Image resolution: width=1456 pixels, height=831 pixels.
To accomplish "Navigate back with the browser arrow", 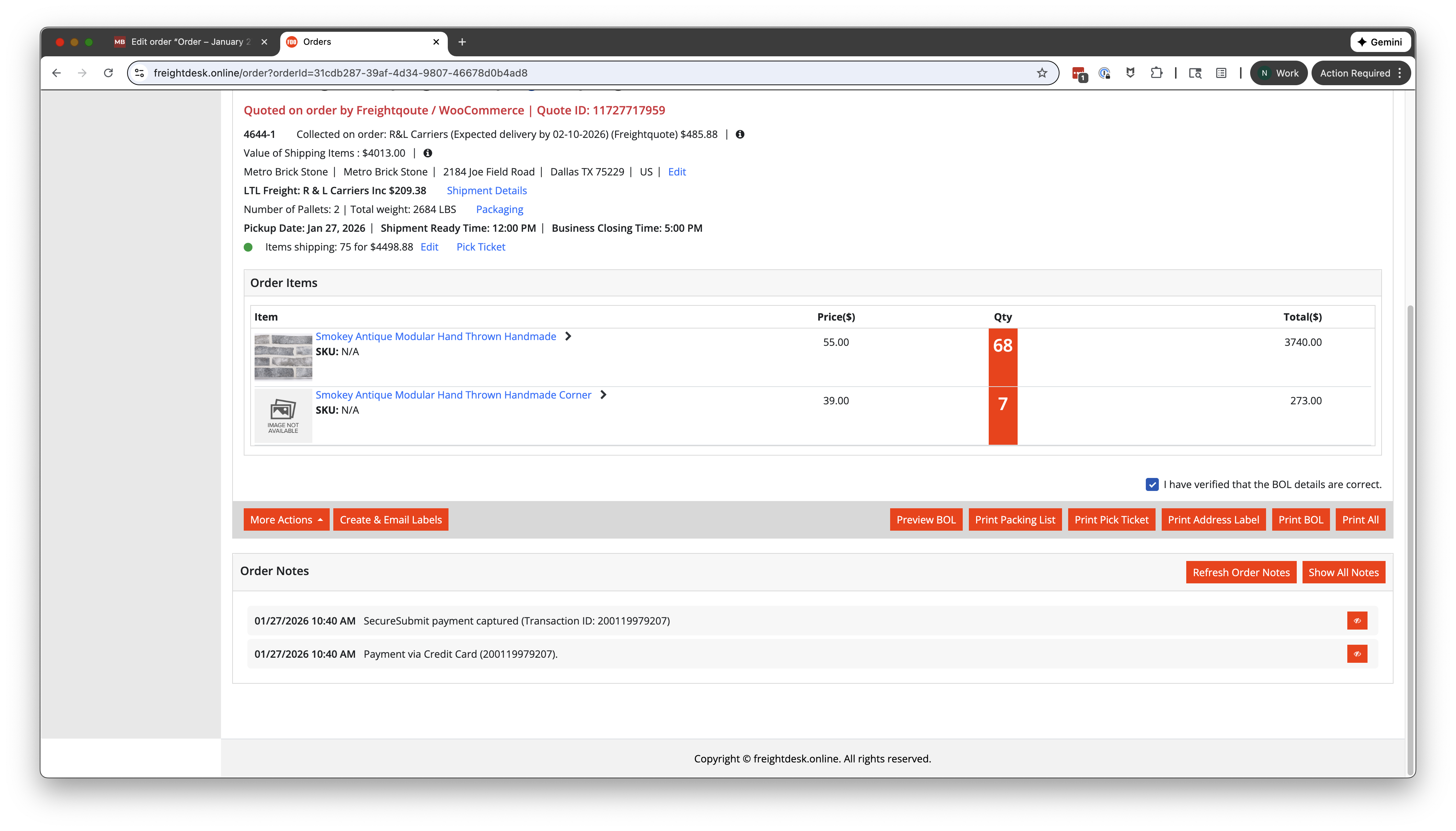I will pyautogui.click(x=56, y=73).
